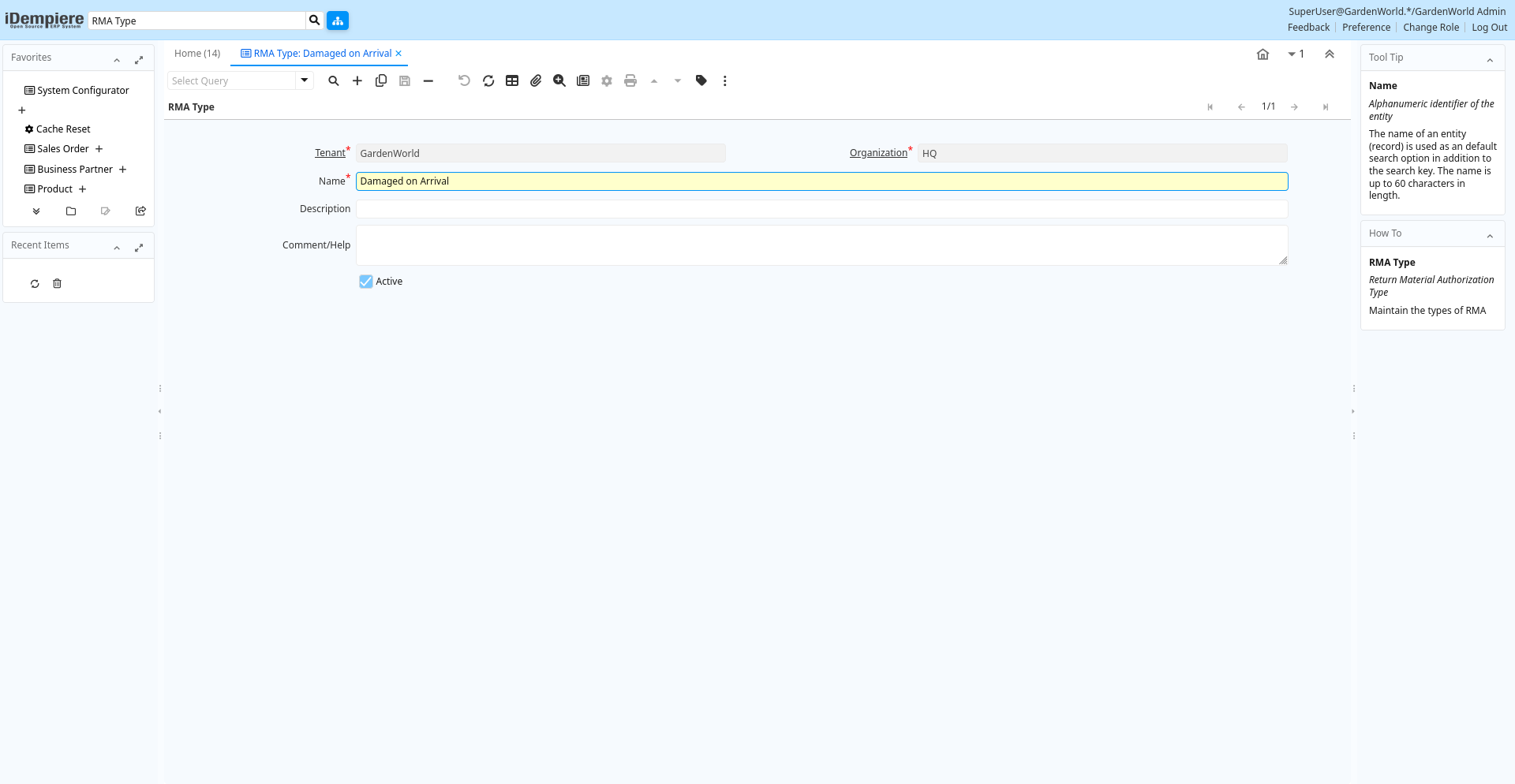
Task: Click the New Record plus icon
Action: [x=357, y=80]
